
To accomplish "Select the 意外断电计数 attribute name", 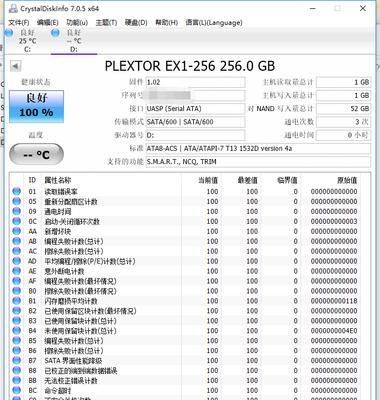I will click(x=64, y=271).
